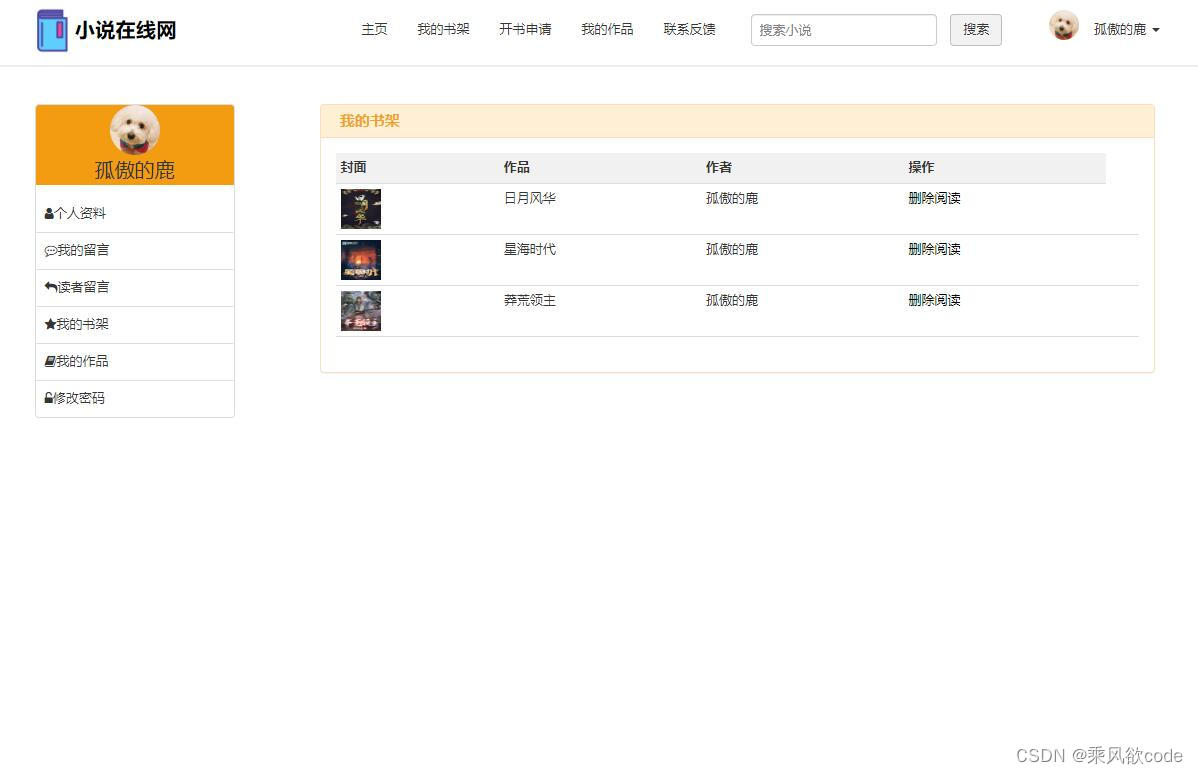
Task: Click the 作者 column header
Action: click(x=719, y=167)
